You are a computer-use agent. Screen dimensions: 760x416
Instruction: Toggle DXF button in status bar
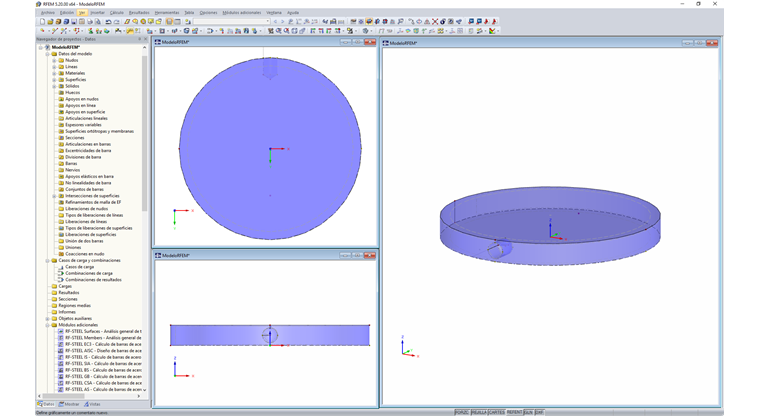[x=539, y=412]
